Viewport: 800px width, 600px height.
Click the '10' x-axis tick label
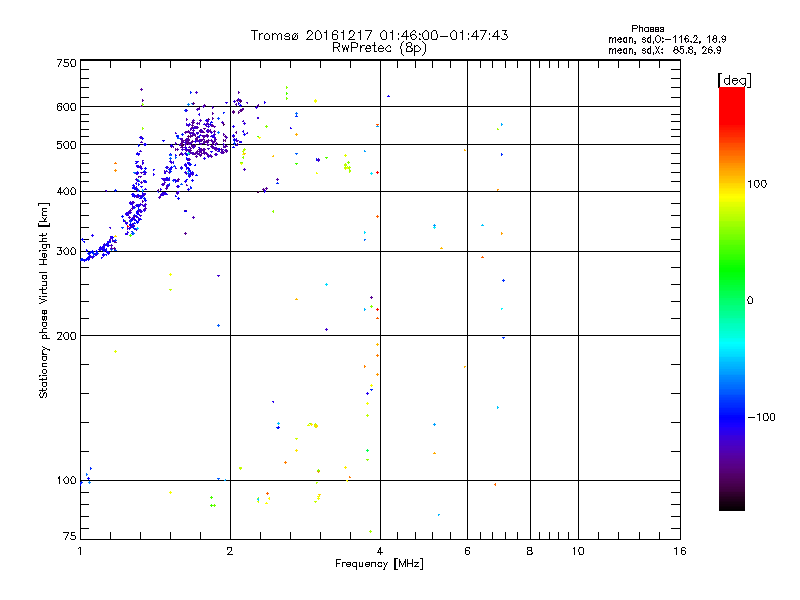[x=578, y=551]
